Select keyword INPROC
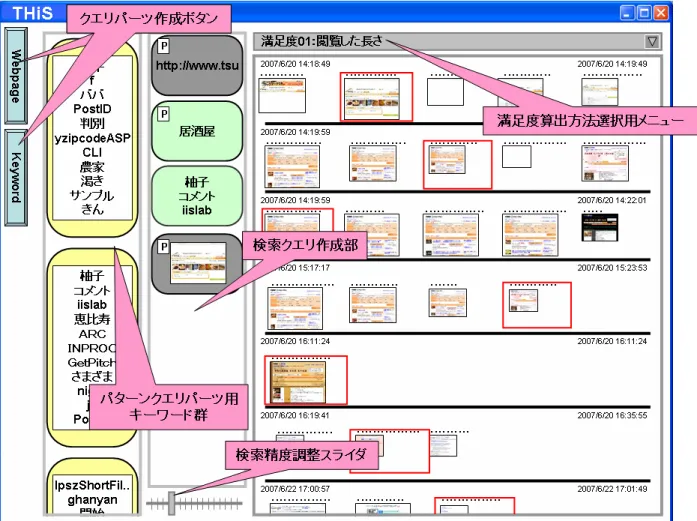The height and width of the screenshot is (521, 697). pos(92,348)
